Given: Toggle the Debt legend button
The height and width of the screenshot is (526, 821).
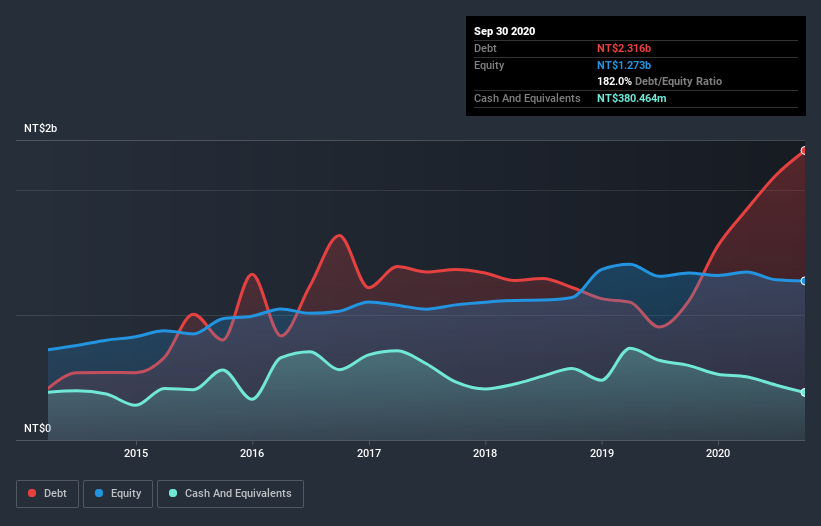Looking at the screenshot, I should click(47, 494).
